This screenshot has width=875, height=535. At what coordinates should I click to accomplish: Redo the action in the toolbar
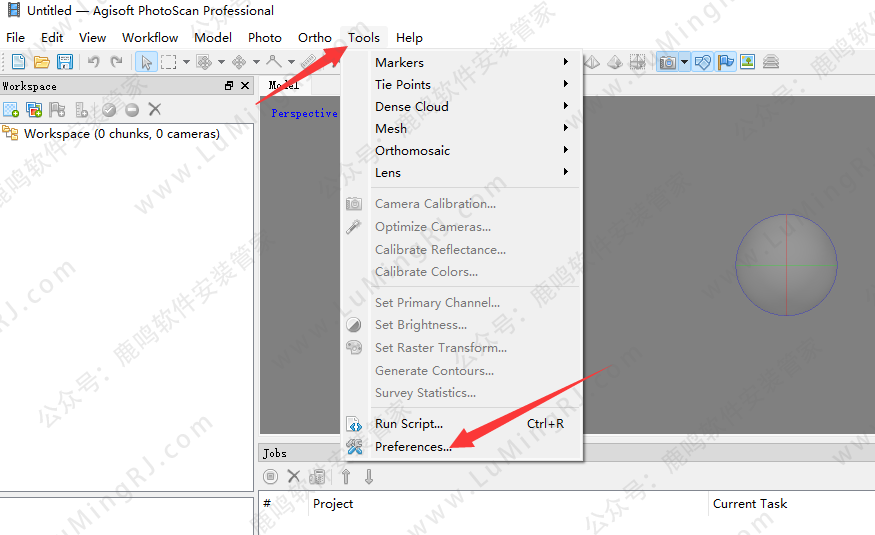click(x=116, y=61)
